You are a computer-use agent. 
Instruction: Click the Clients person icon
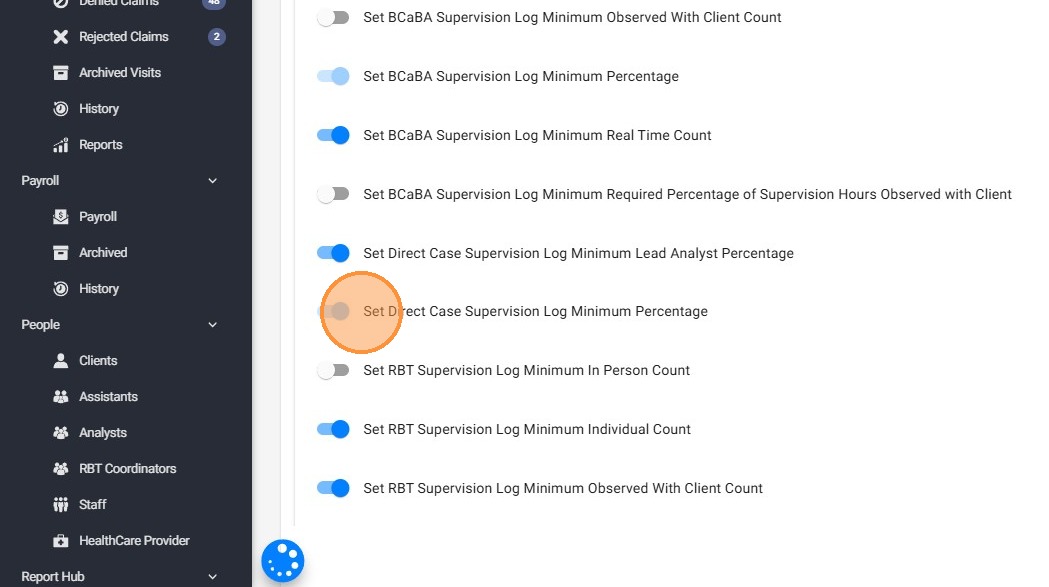tap(60, 361)
